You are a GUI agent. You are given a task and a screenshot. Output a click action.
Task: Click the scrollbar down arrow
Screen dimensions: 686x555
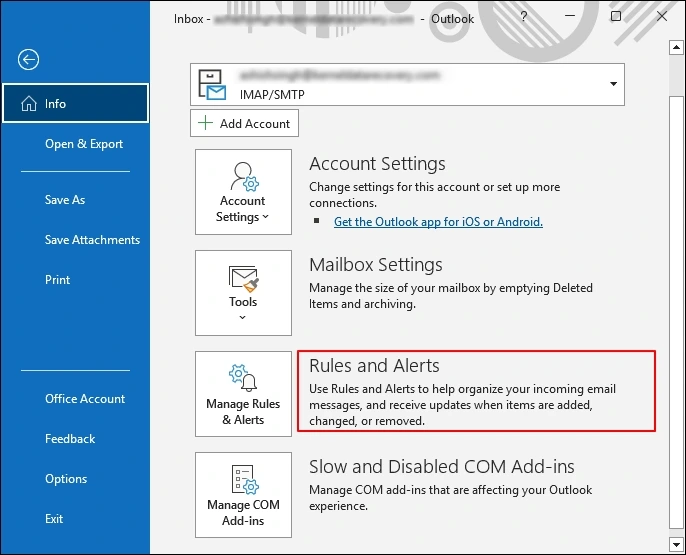pos(676,545)
